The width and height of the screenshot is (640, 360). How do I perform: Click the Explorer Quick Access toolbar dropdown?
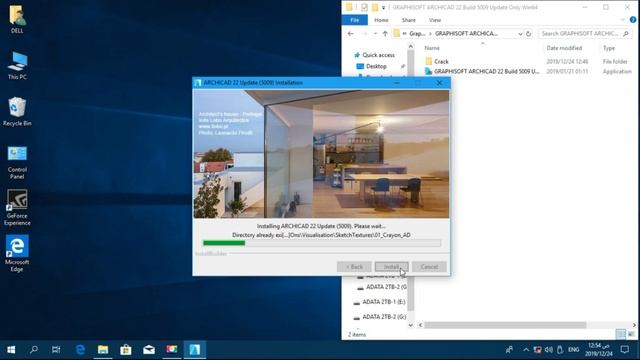[383, 7]
